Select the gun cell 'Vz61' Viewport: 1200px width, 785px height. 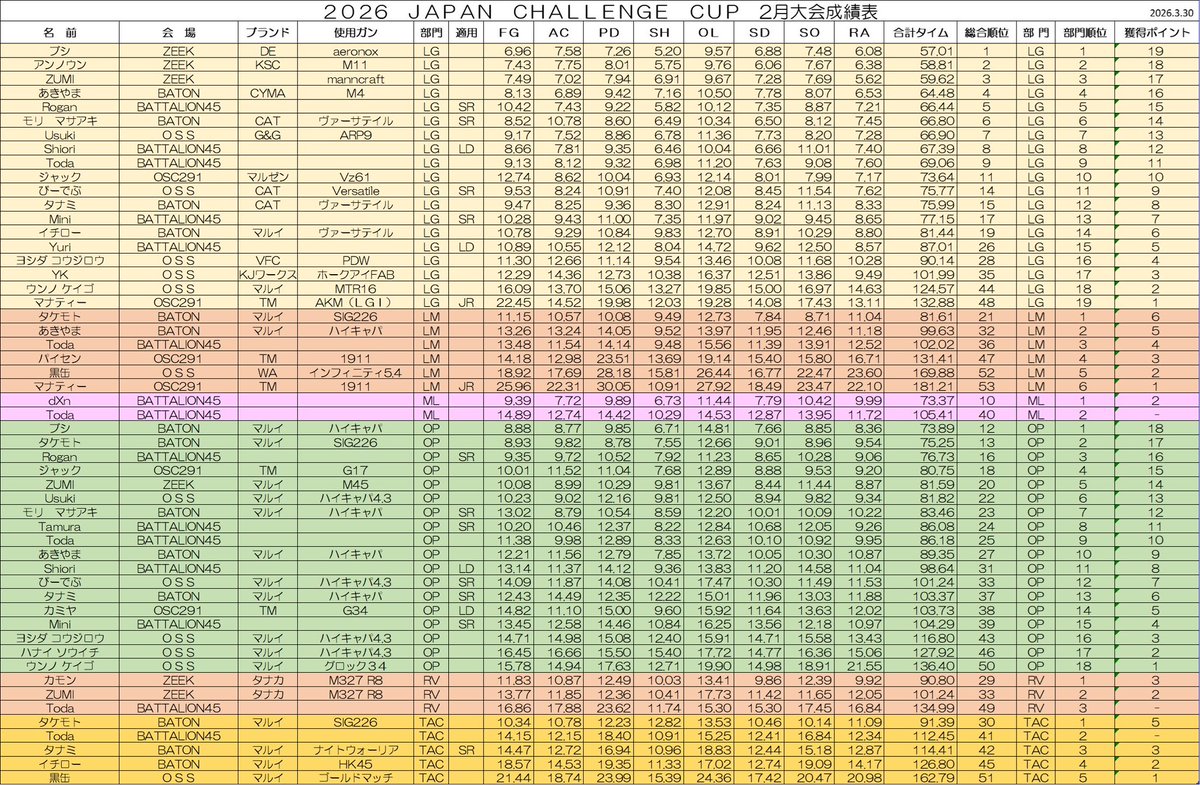[x=357, y=175]
